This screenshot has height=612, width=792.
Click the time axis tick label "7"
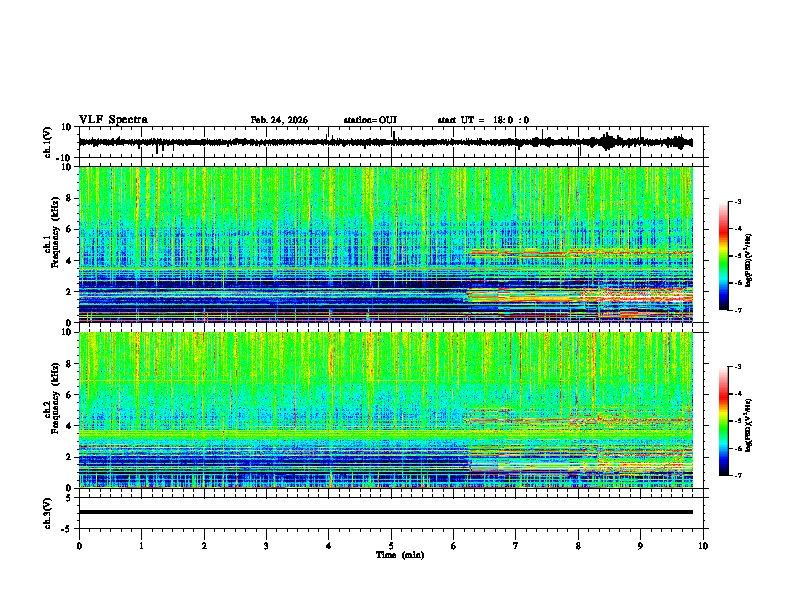click(x=516, y=546)
